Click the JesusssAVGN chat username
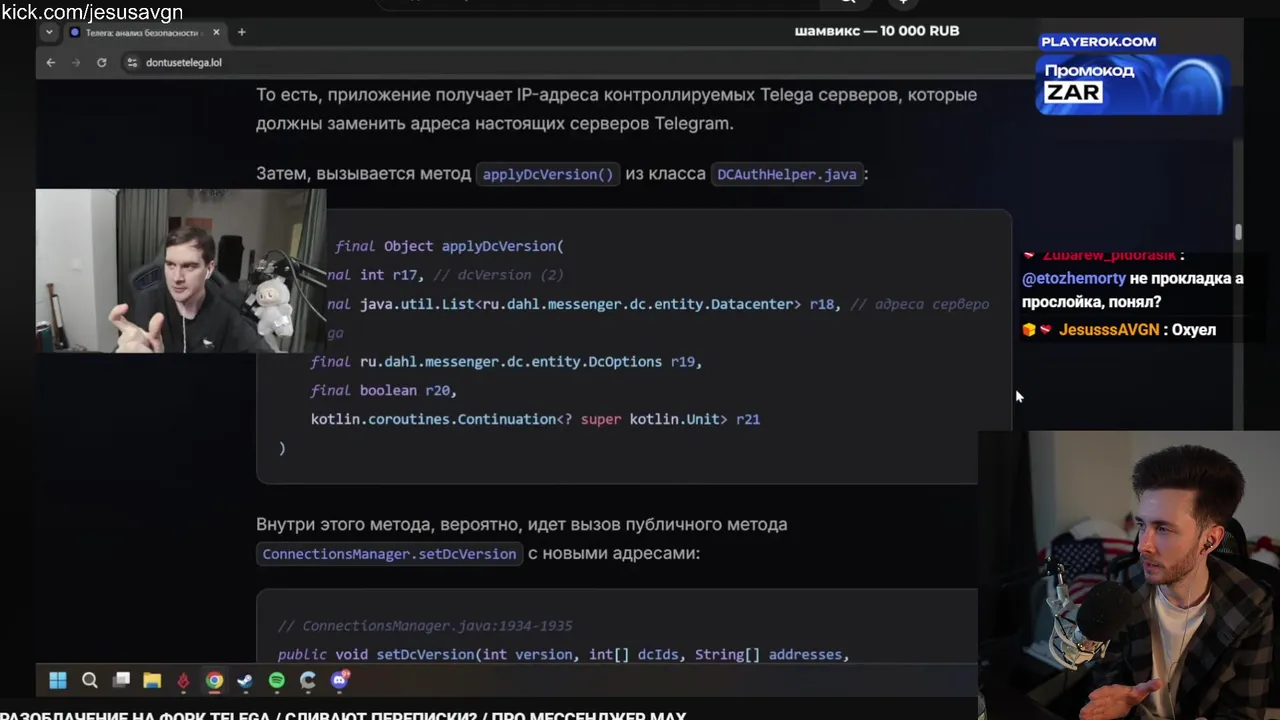This screenshot has width=1280, height=720. [x=1109, y=330]
